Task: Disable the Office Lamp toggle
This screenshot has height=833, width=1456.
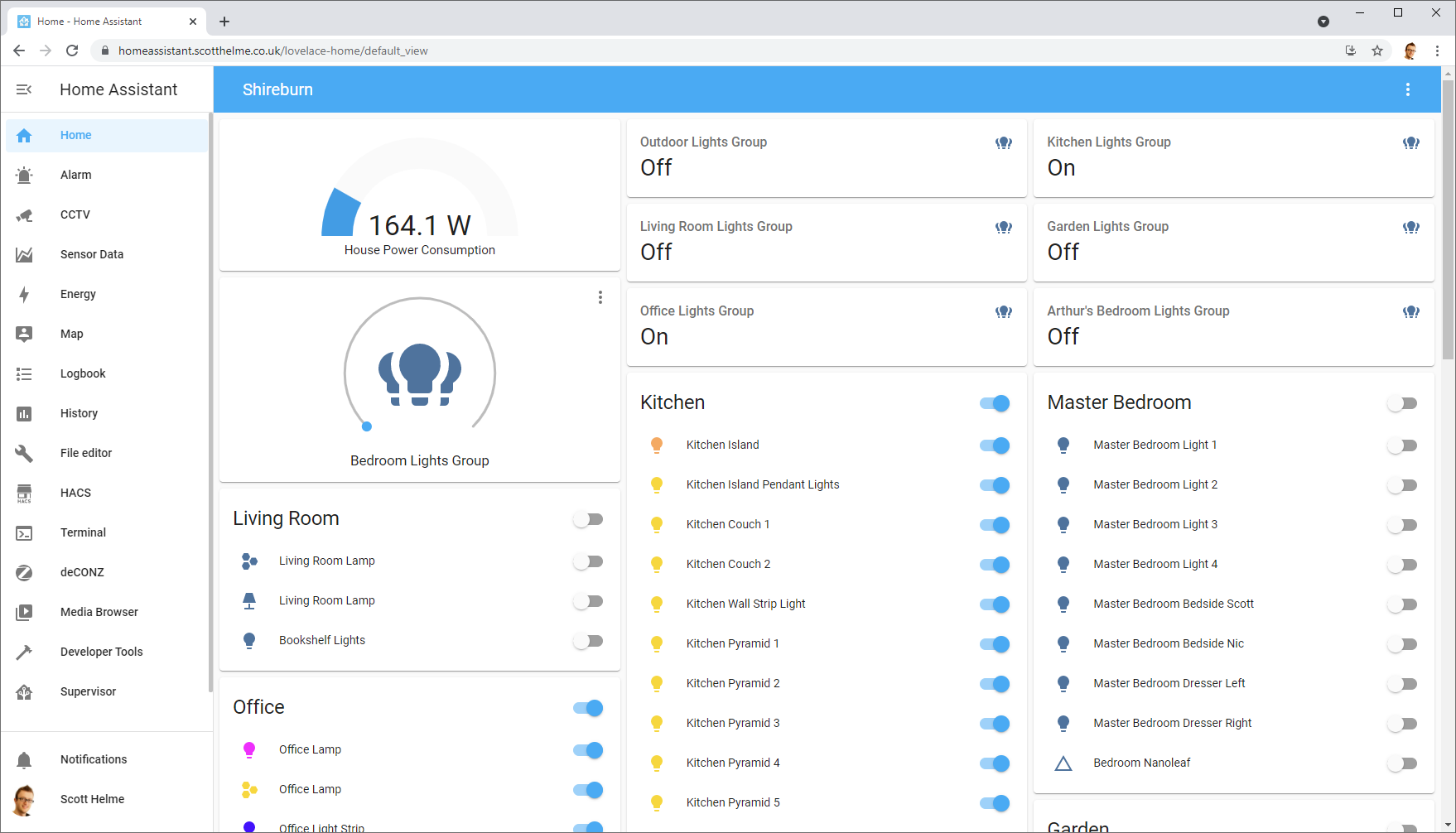Action: tap(588, 750)
